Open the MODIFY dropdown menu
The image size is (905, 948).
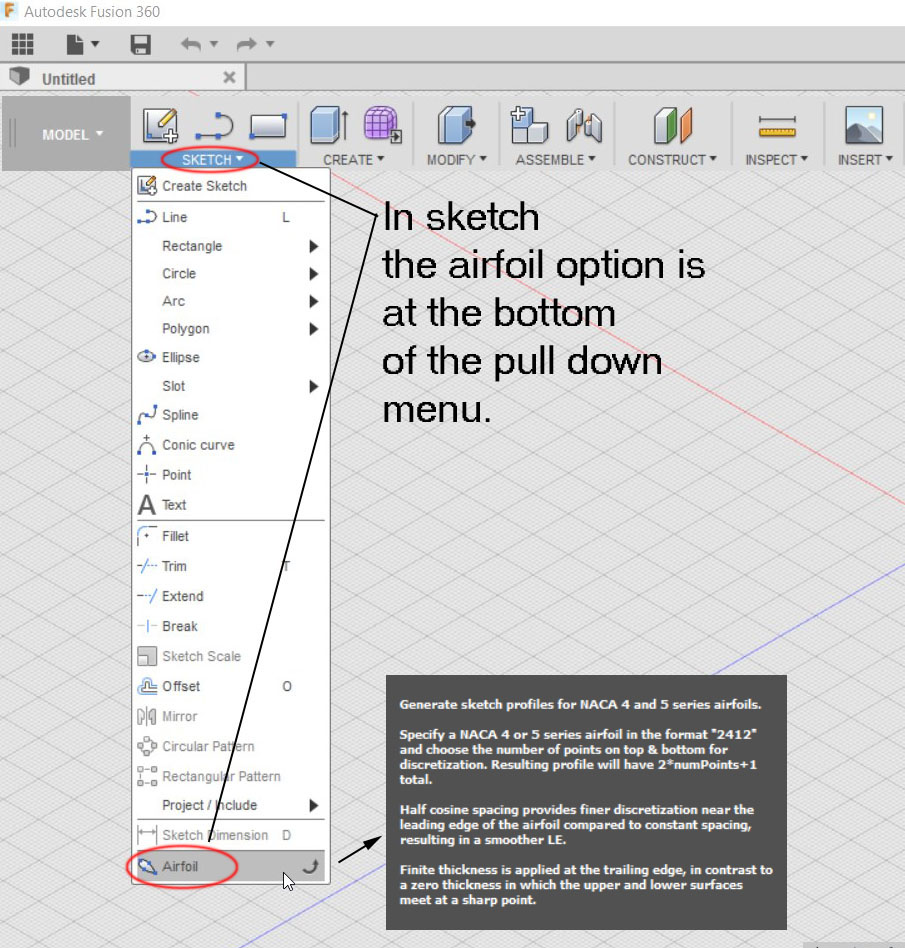(x=456, y=160)
